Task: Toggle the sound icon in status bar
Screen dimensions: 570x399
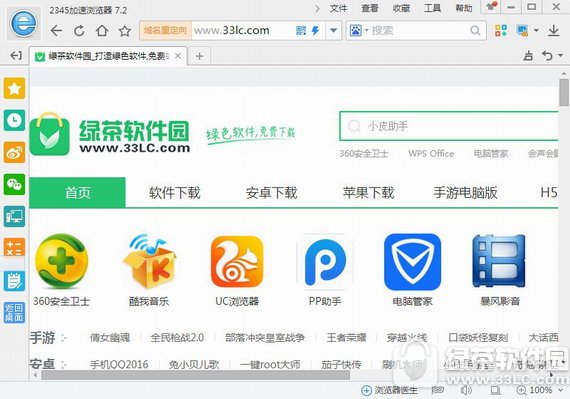Action: coord(466,390)
